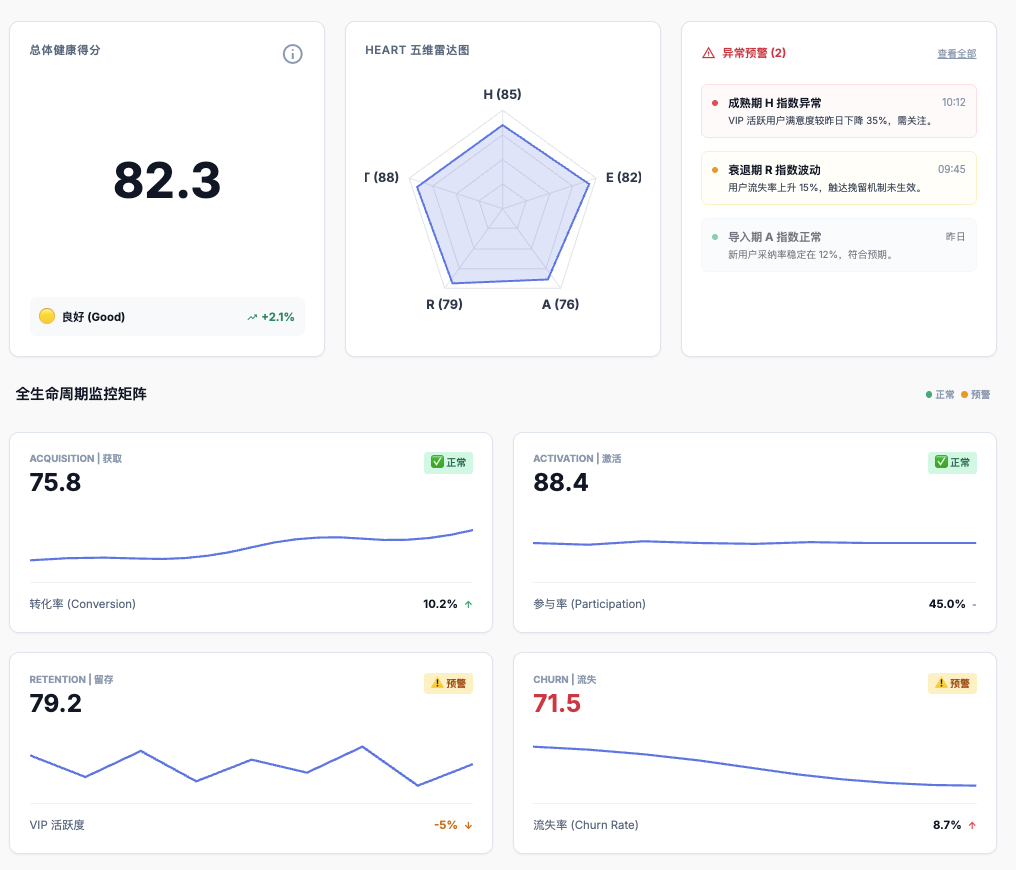Click the yellow circle next to 良好 (Good)
1016x870 pixels.
46,316
